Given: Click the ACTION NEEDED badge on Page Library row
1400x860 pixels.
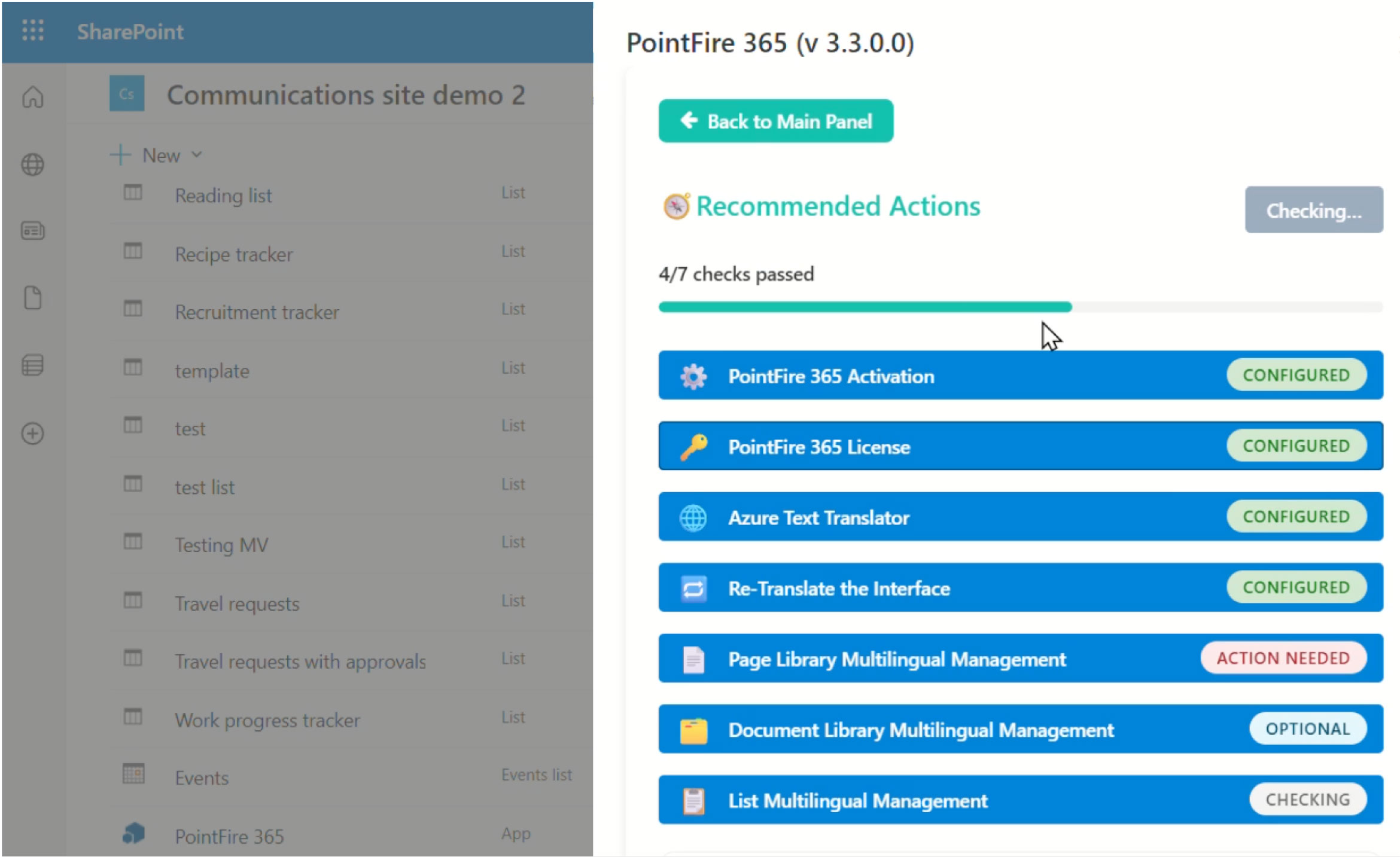Looking at the screenshot, I should pos(1283,658).
